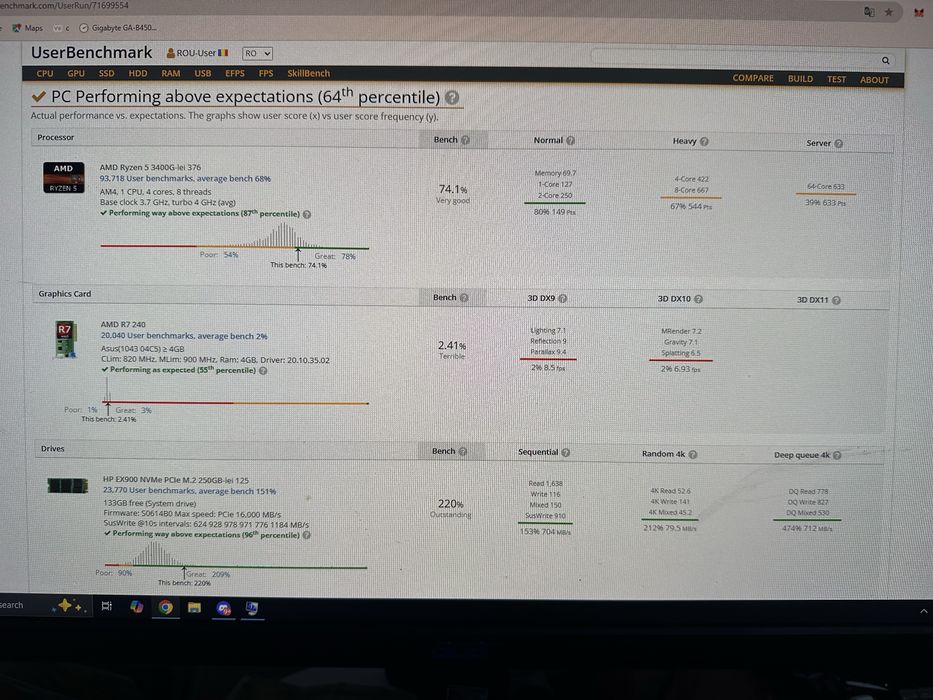Click the UserBenchmark site logo
This screenshot has width=933, height=700.
coord(92,52)
